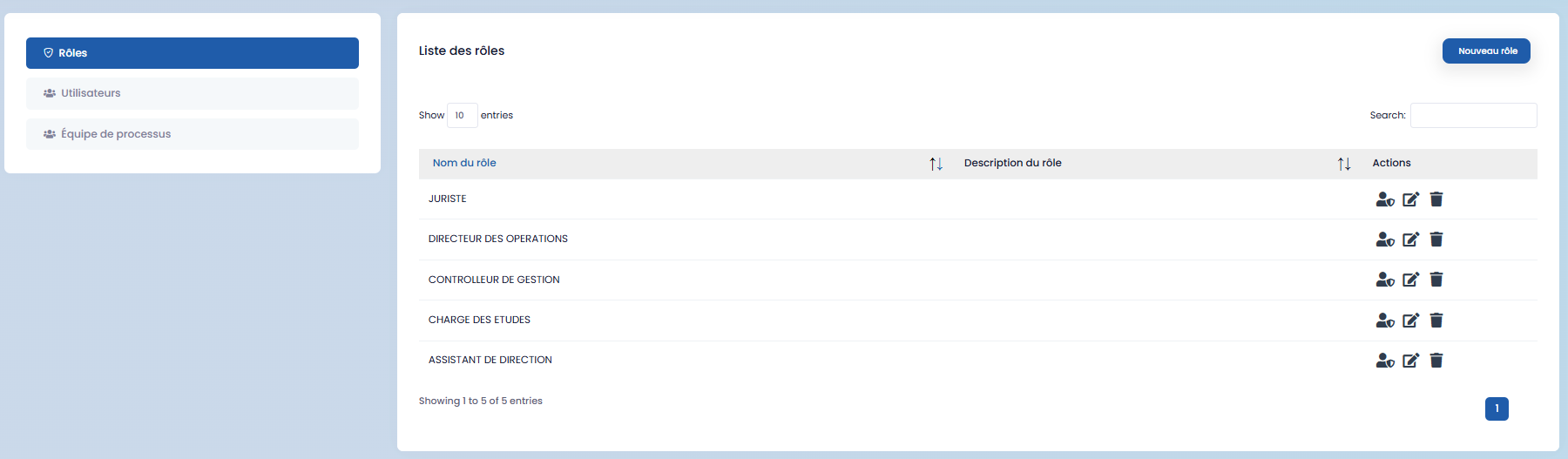Open the Utilisateurs sidebar section
This screenshot has height=459, width=1568.
click(x=192, y=93)
